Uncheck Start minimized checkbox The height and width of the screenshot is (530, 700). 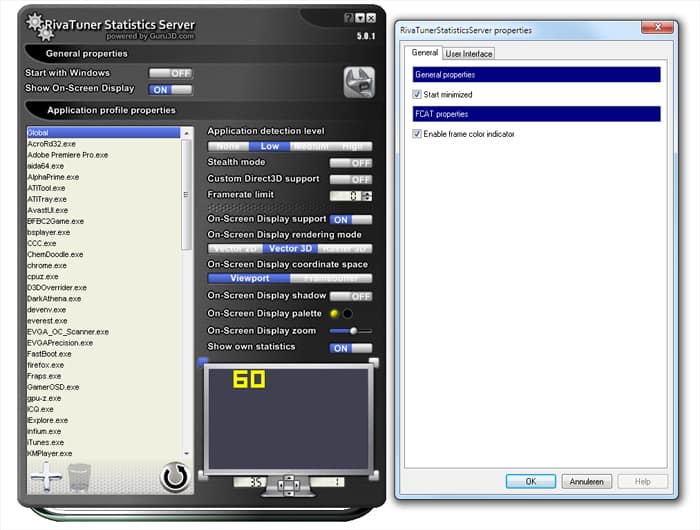[x=418, y=94]
